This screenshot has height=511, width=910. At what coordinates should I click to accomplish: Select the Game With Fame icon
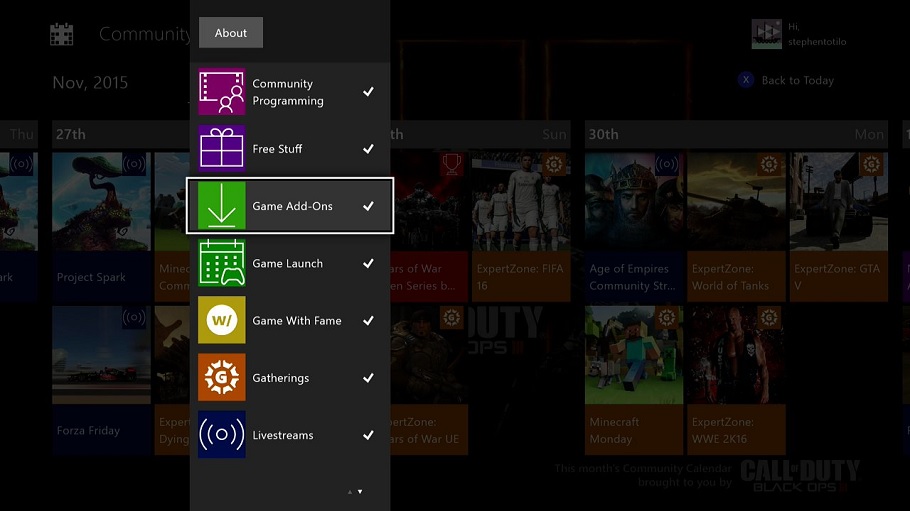coord(222,320)
